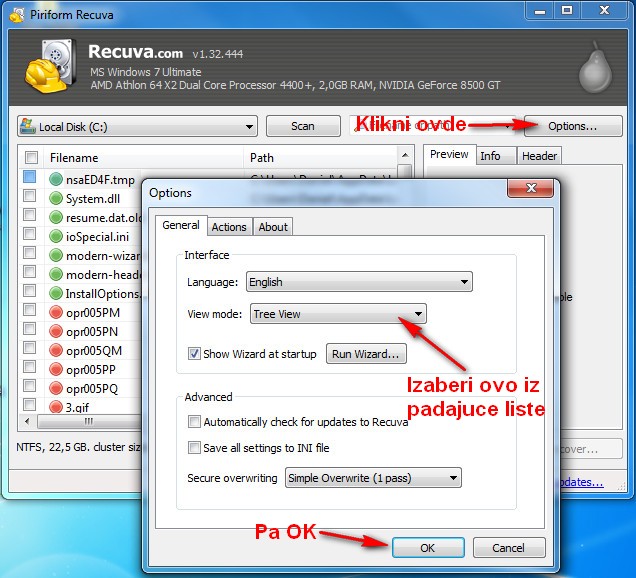Click the red status icon for opr005PP
Image resolution: width=636 pixels, height=578 pixels.
coord(56,369)
